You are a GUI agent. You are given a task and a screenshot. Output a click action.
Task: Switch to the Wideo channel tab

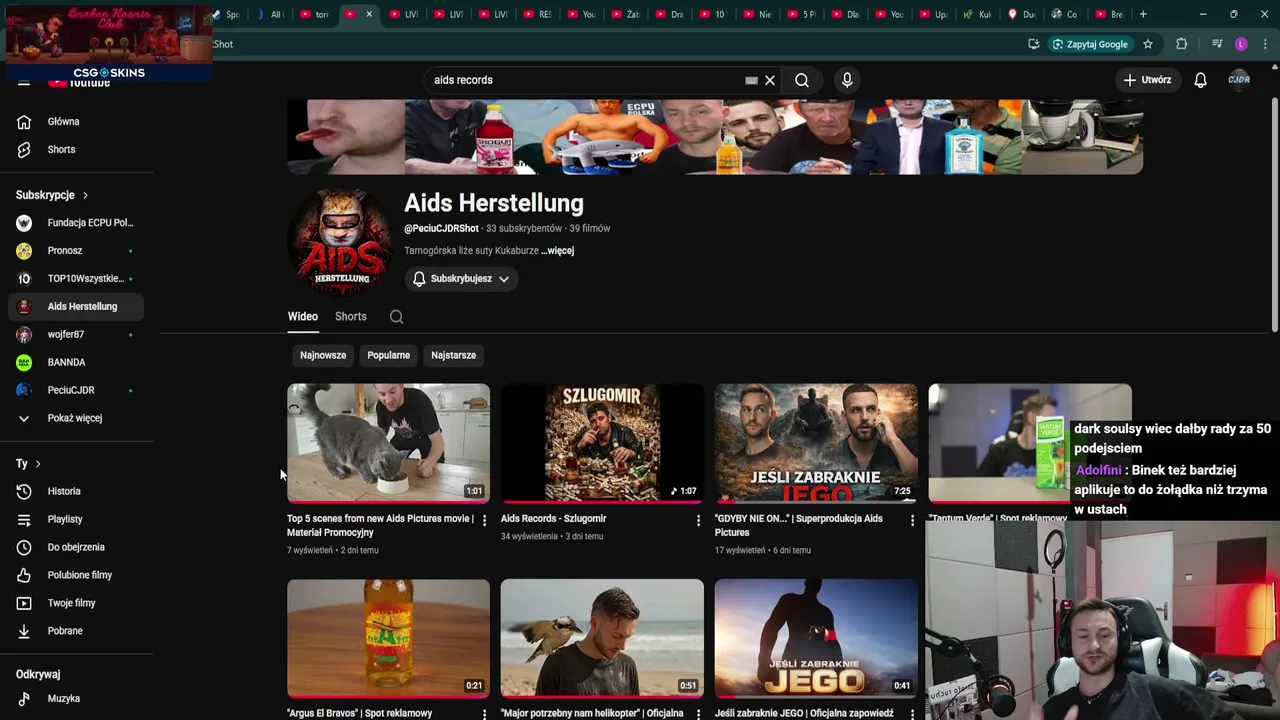(303, 317)
